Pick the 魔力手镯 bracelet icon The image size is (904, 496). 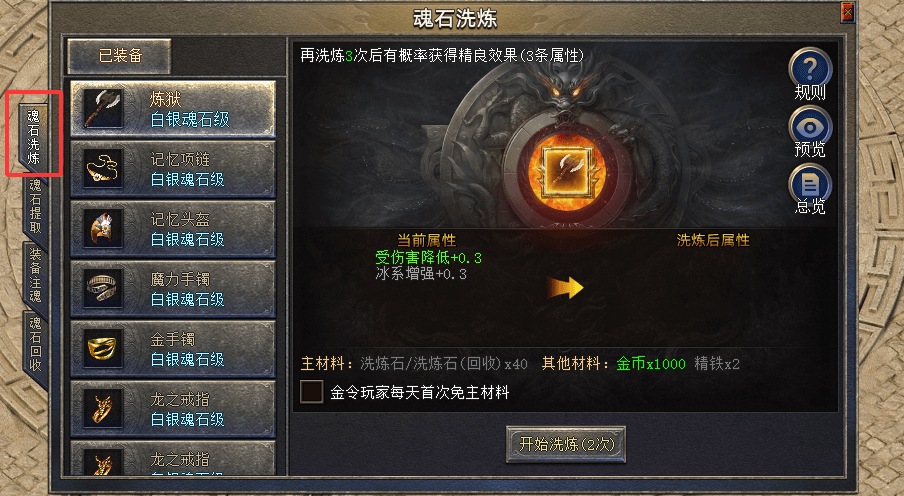point(103,288)
